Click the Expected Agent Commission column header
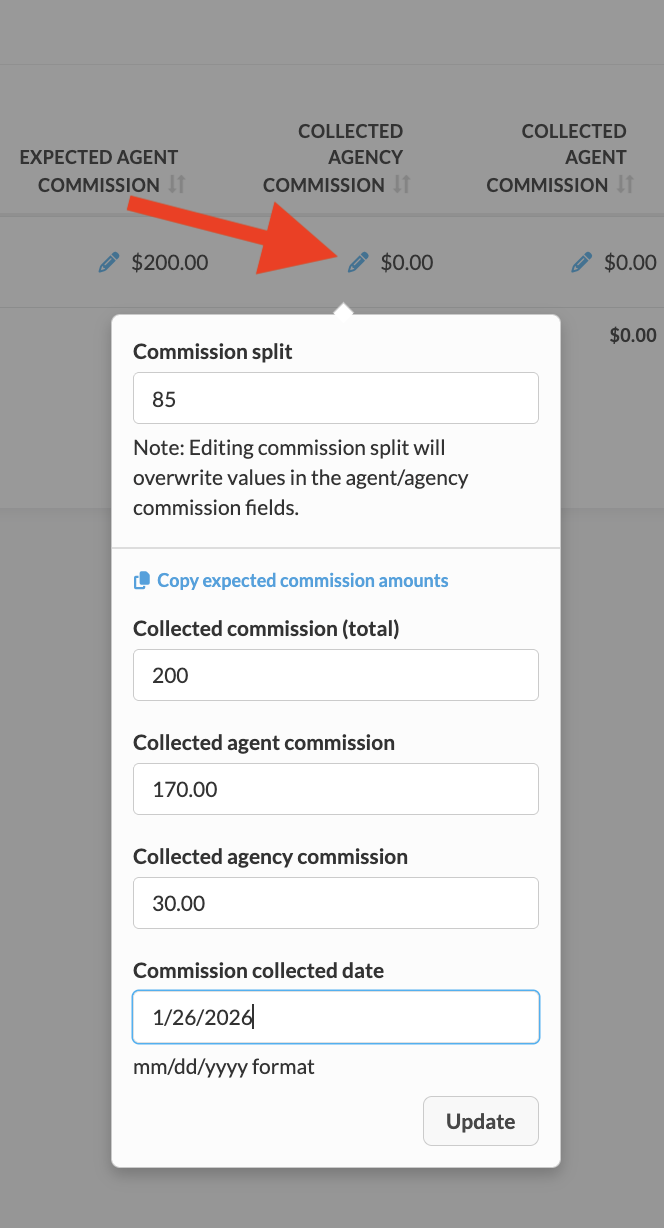 [x=98, y=171]
